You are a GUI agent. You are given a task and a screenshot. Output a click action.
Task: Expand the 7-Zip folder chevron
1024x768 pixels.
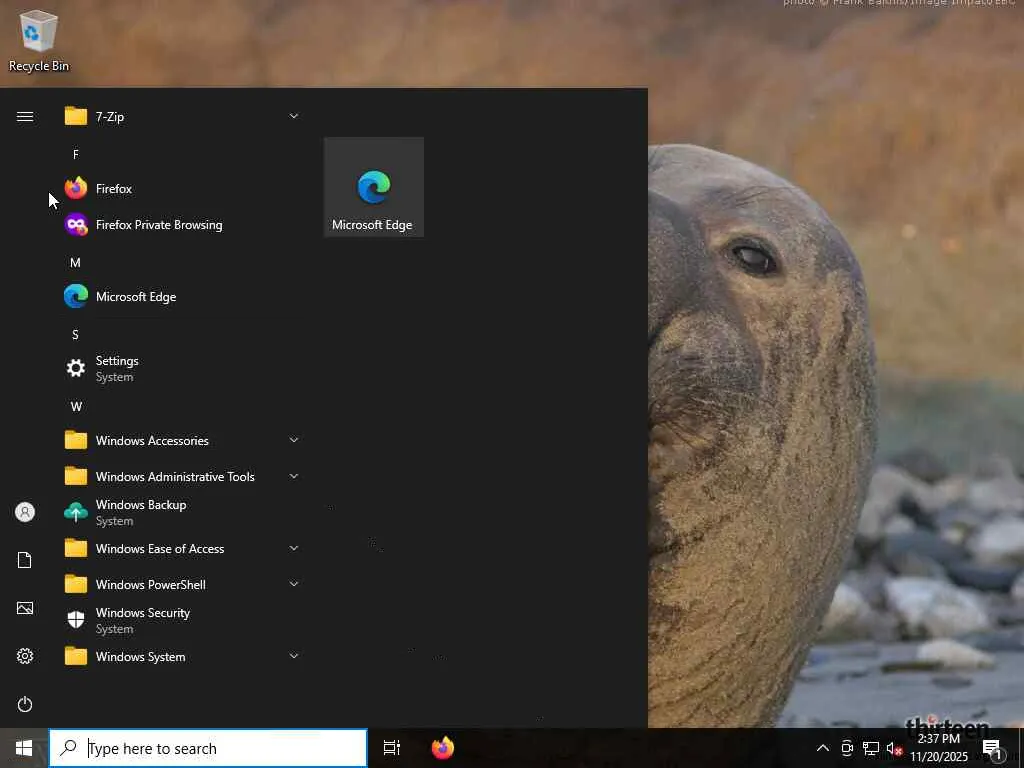point(294,116)
